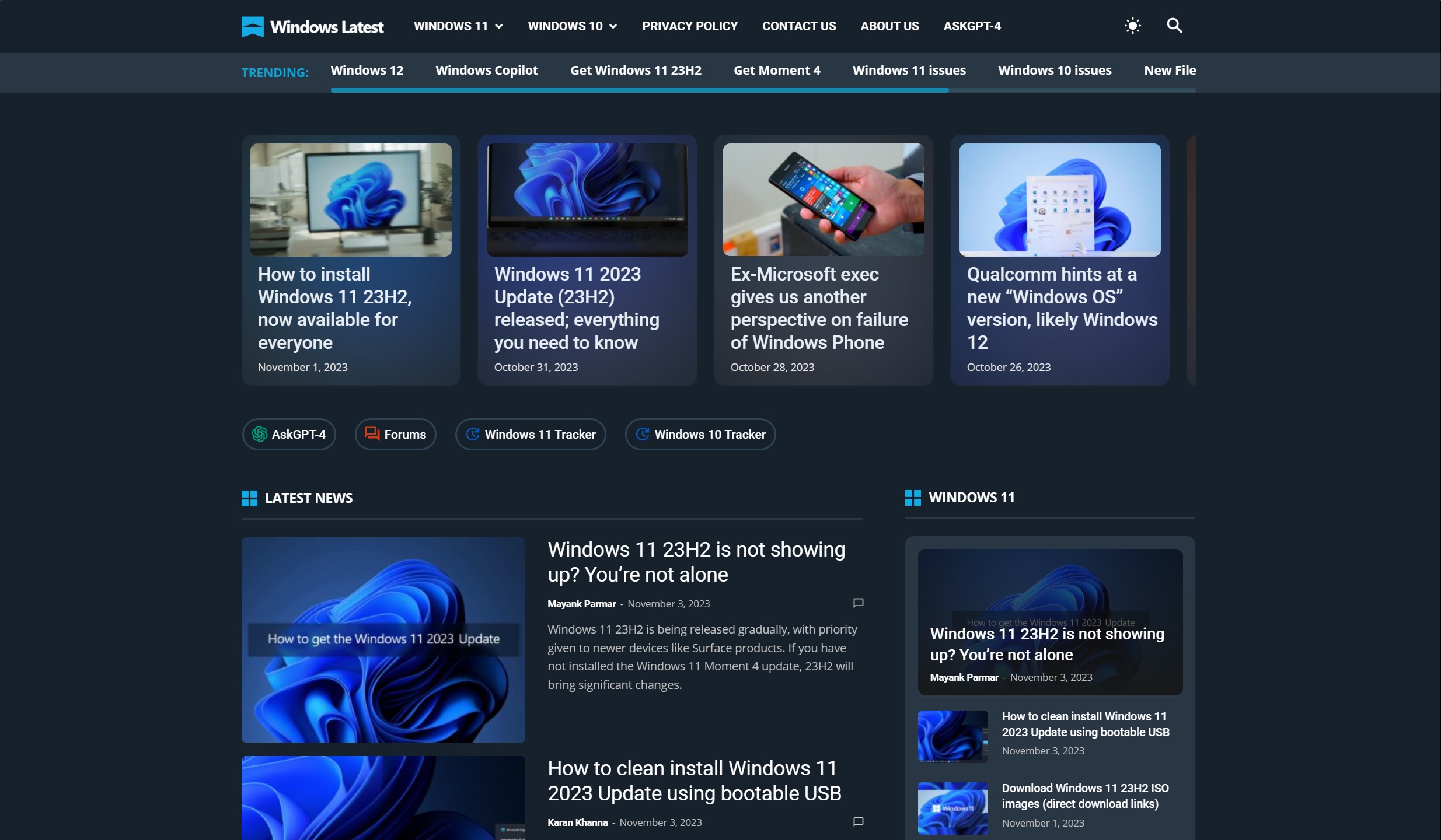Image resolution: width=1441 pixels, height=840 pixels.
Task: Click the Forums pill button
Action: pyautogui.click(x=395, y=434)
